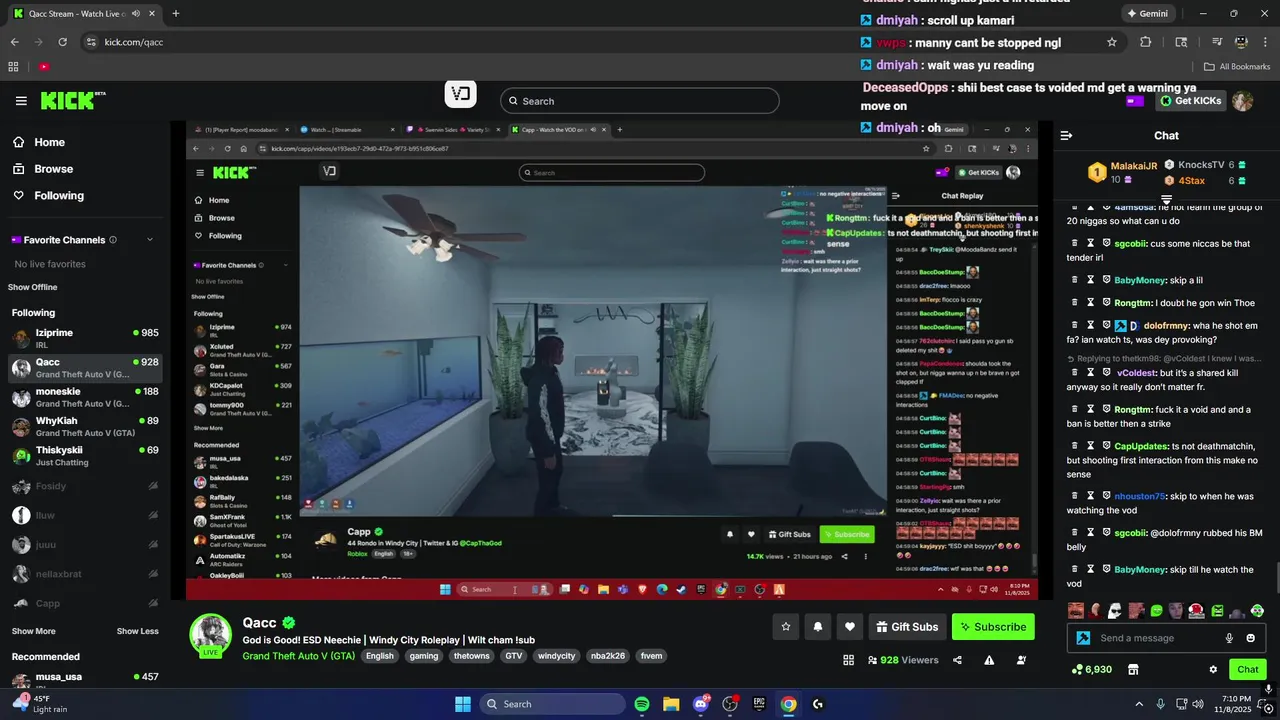Open Spotify from the taskbar
Viewport: 1280px width, 720px height.
point(642,704)
